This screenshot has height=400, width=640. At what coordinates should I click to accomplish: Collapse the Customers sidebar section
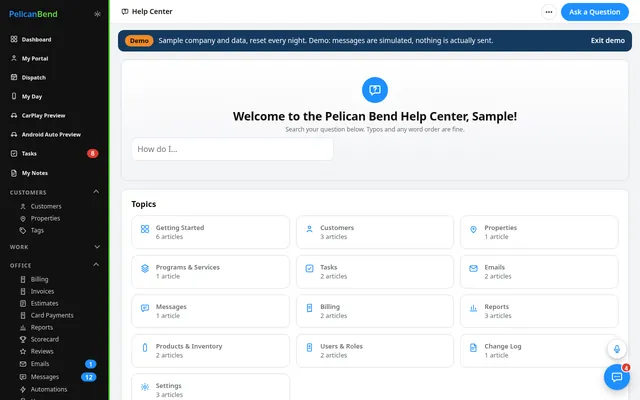(96, 191)
